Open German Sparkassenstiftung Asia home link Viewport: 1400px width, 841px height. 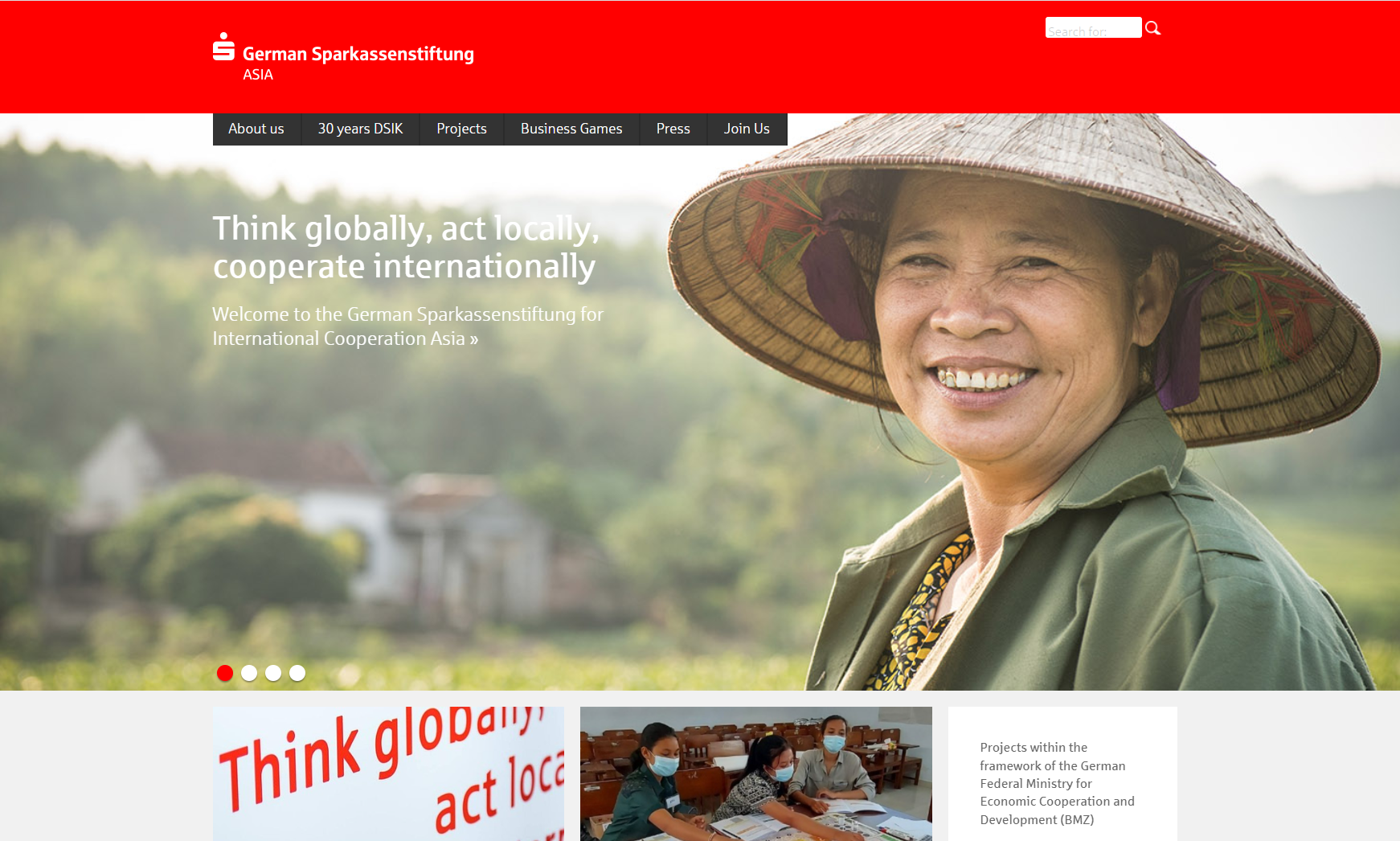pos(343,57)
